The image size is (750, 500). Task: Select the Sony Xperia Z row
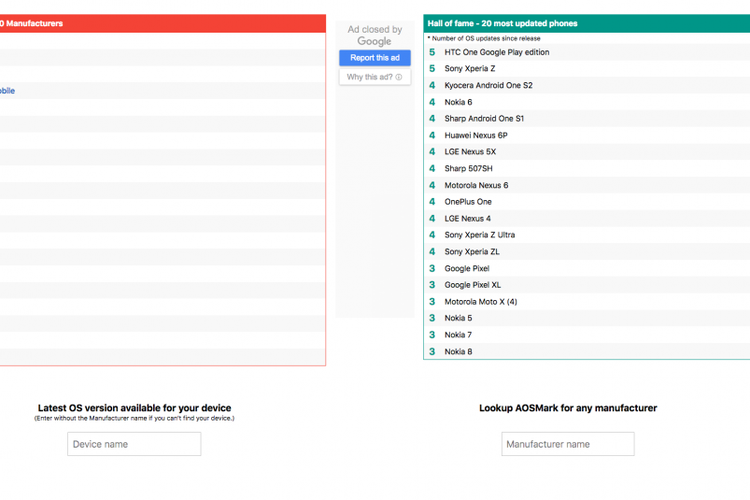point(469,69)
